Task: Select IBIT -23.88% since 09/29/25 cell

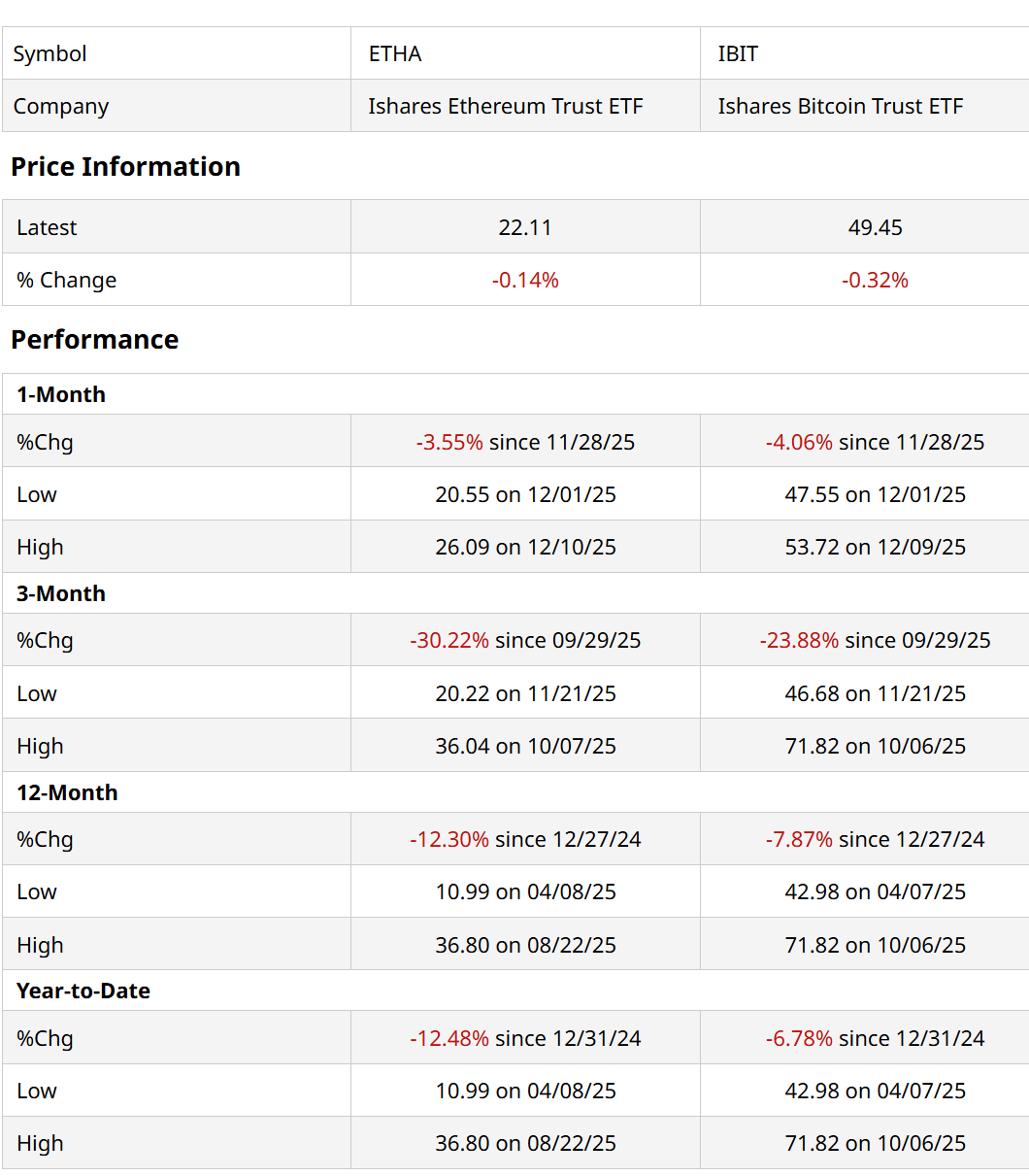Action: click(x=875, y=640)
